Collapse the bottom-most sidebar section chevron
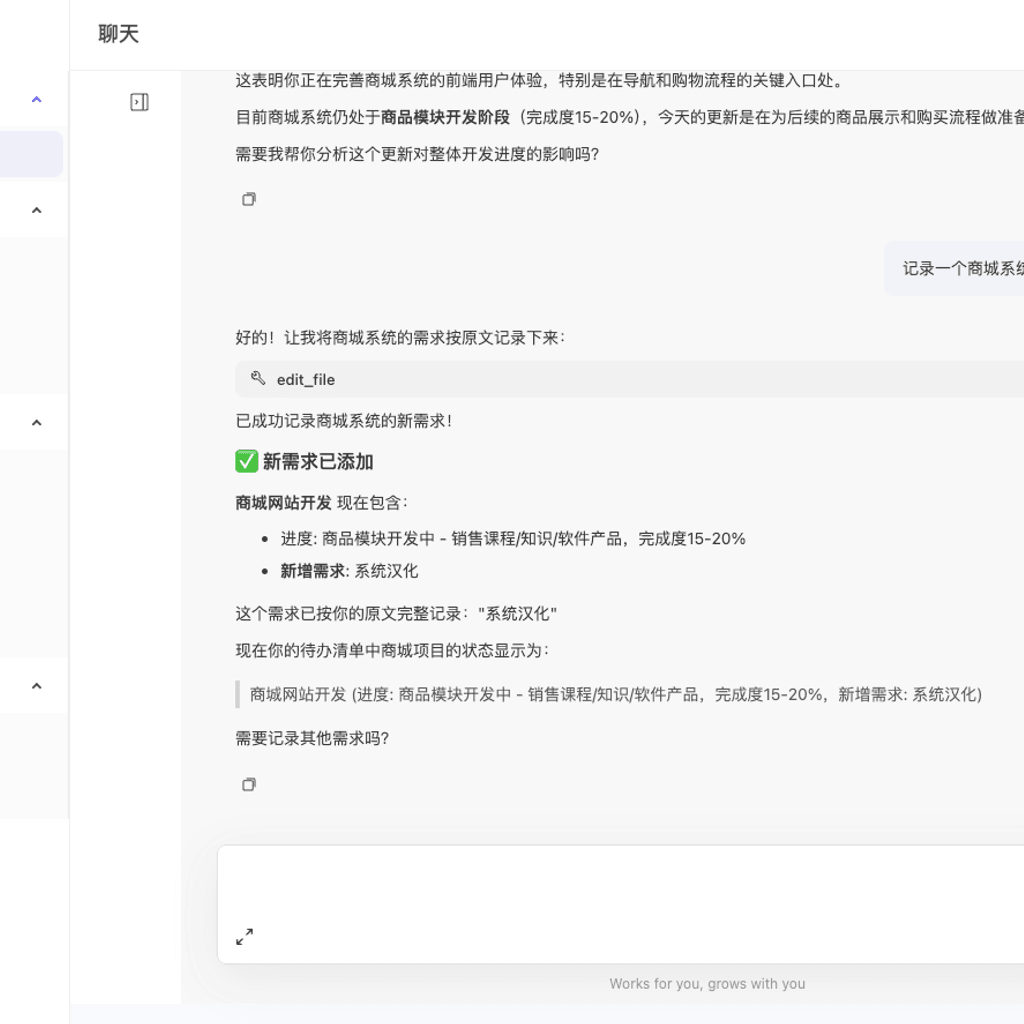Screen dimensions: 1024x1024 tap(37, 687)
